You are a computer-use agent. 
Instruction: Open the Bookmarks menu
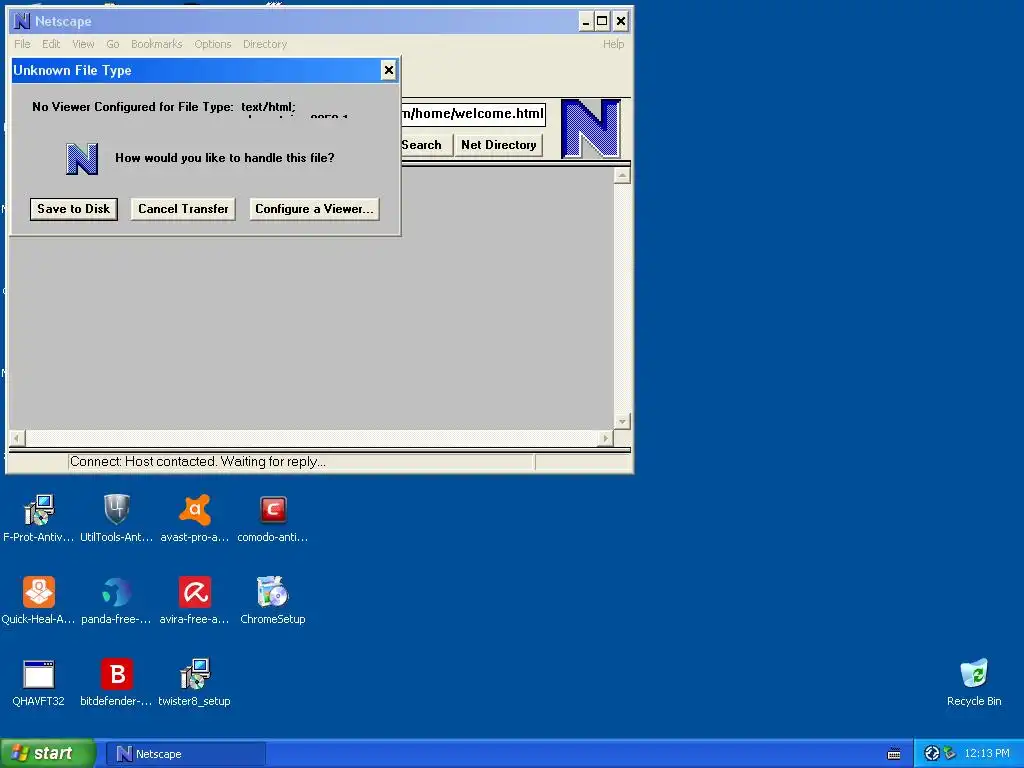[x=157, y=44]
